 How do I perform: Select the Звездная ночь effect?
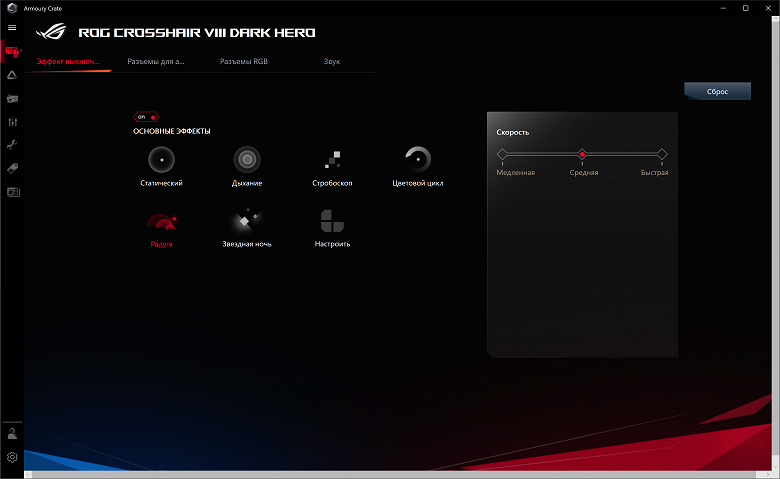(247, 229)
